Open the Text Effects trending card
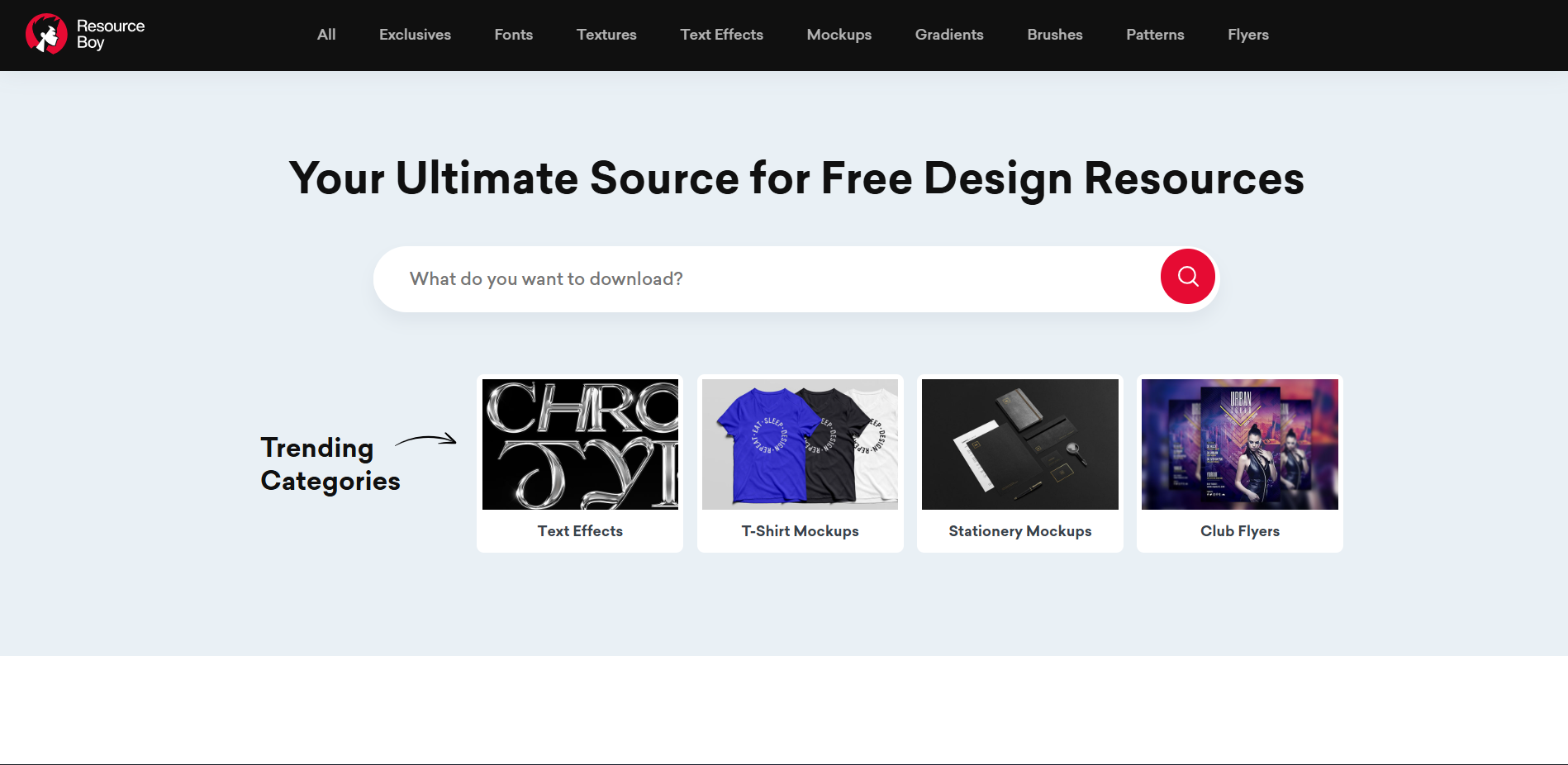The height and width of the screenshot is (765, 1568). coord(579,444)
